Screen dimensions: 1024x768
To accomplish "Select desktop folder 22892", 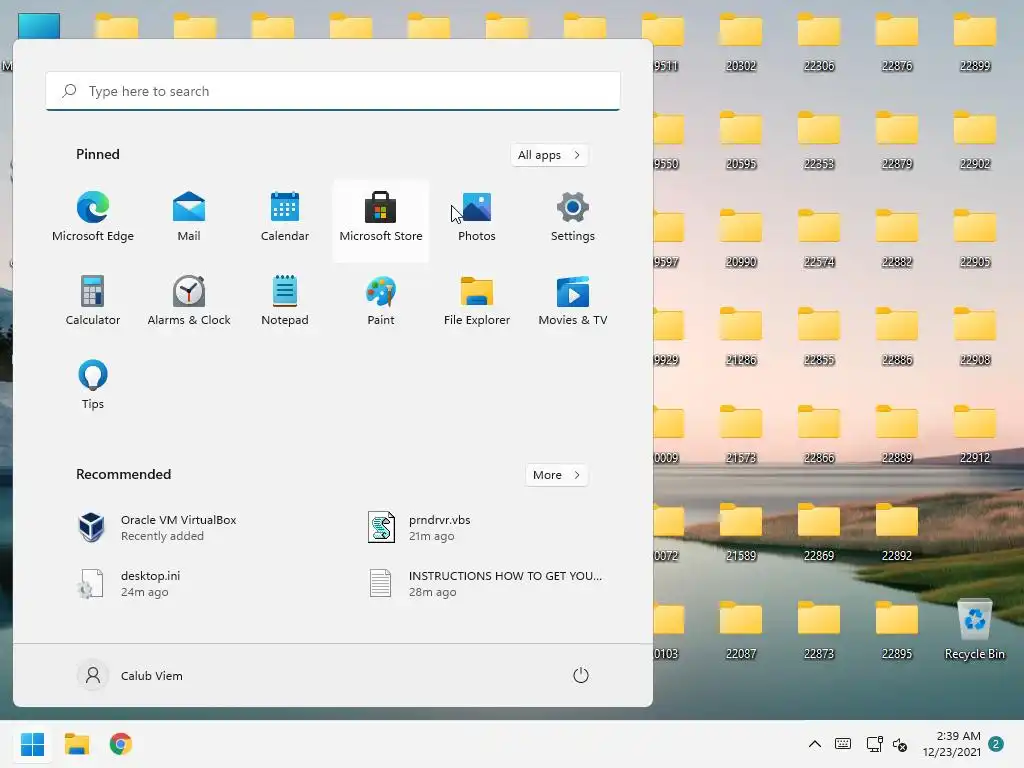I will (x=897, y=532).
